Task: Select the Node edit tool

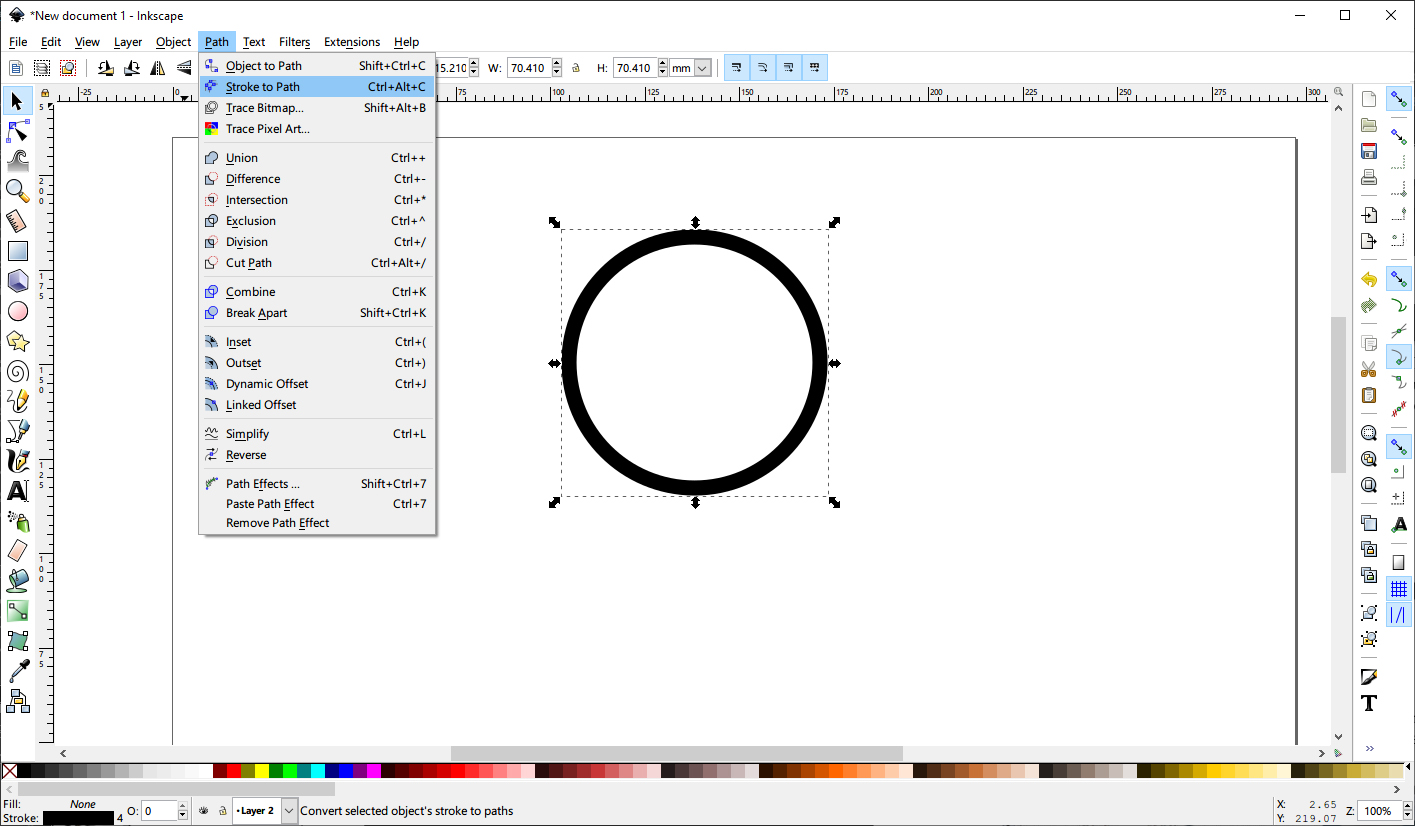Action: pyautogui.click(x=17, y=131)
